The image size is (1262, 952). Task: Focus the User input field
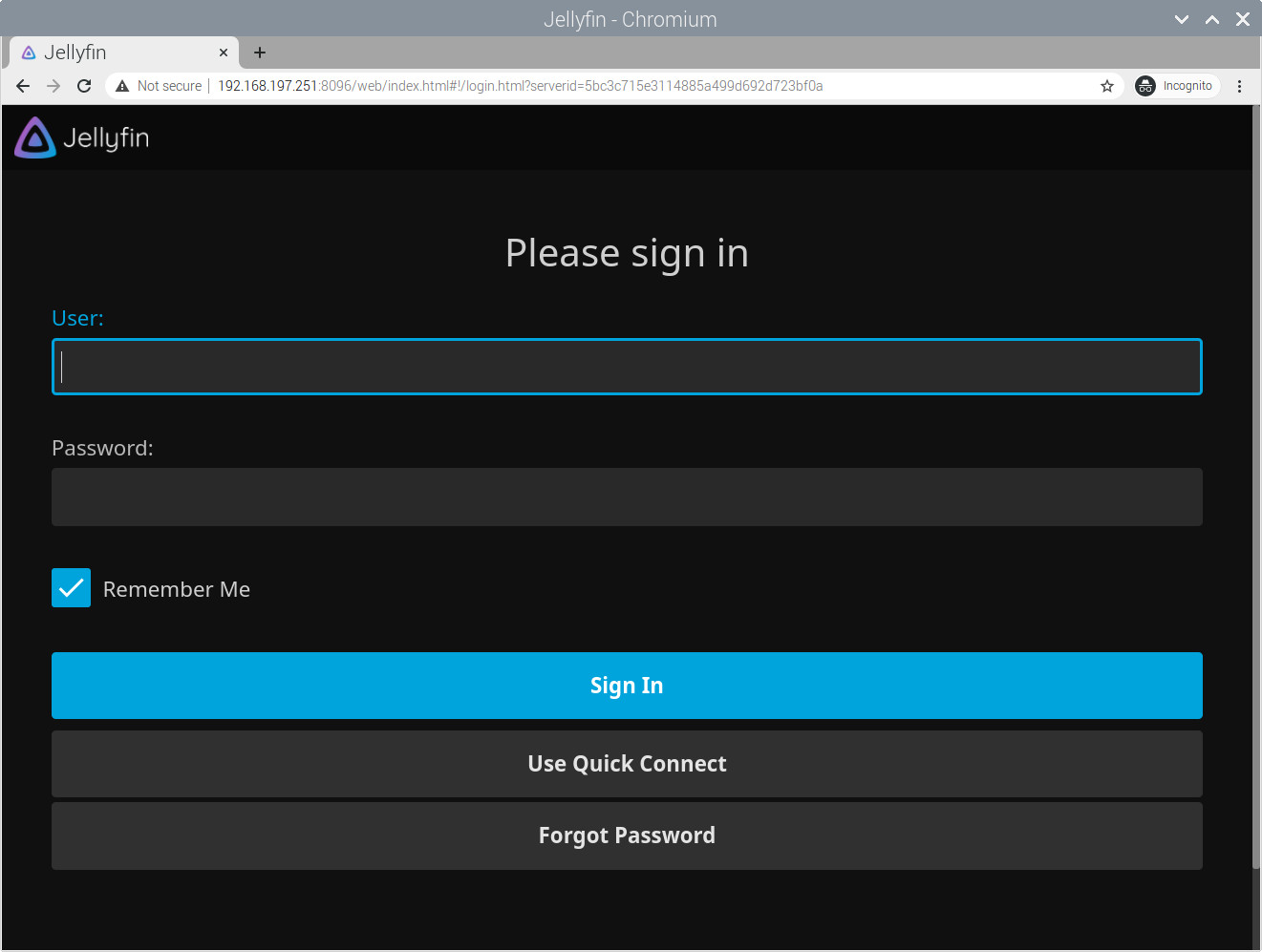pyautogui.click(x=627, y=367)
